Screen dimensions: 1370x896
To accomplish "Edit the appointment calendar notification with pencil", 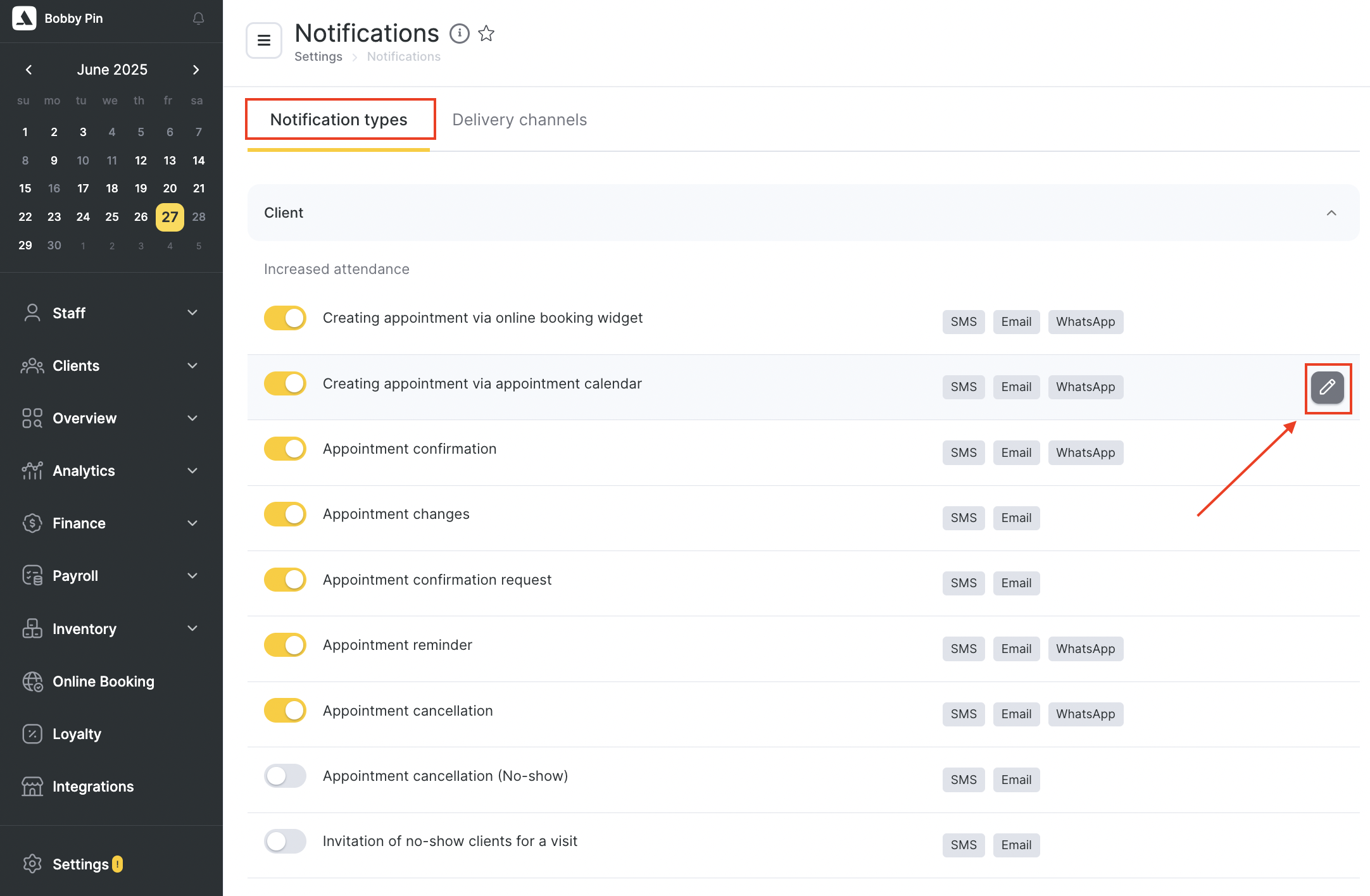I will tap(1328, 387).
